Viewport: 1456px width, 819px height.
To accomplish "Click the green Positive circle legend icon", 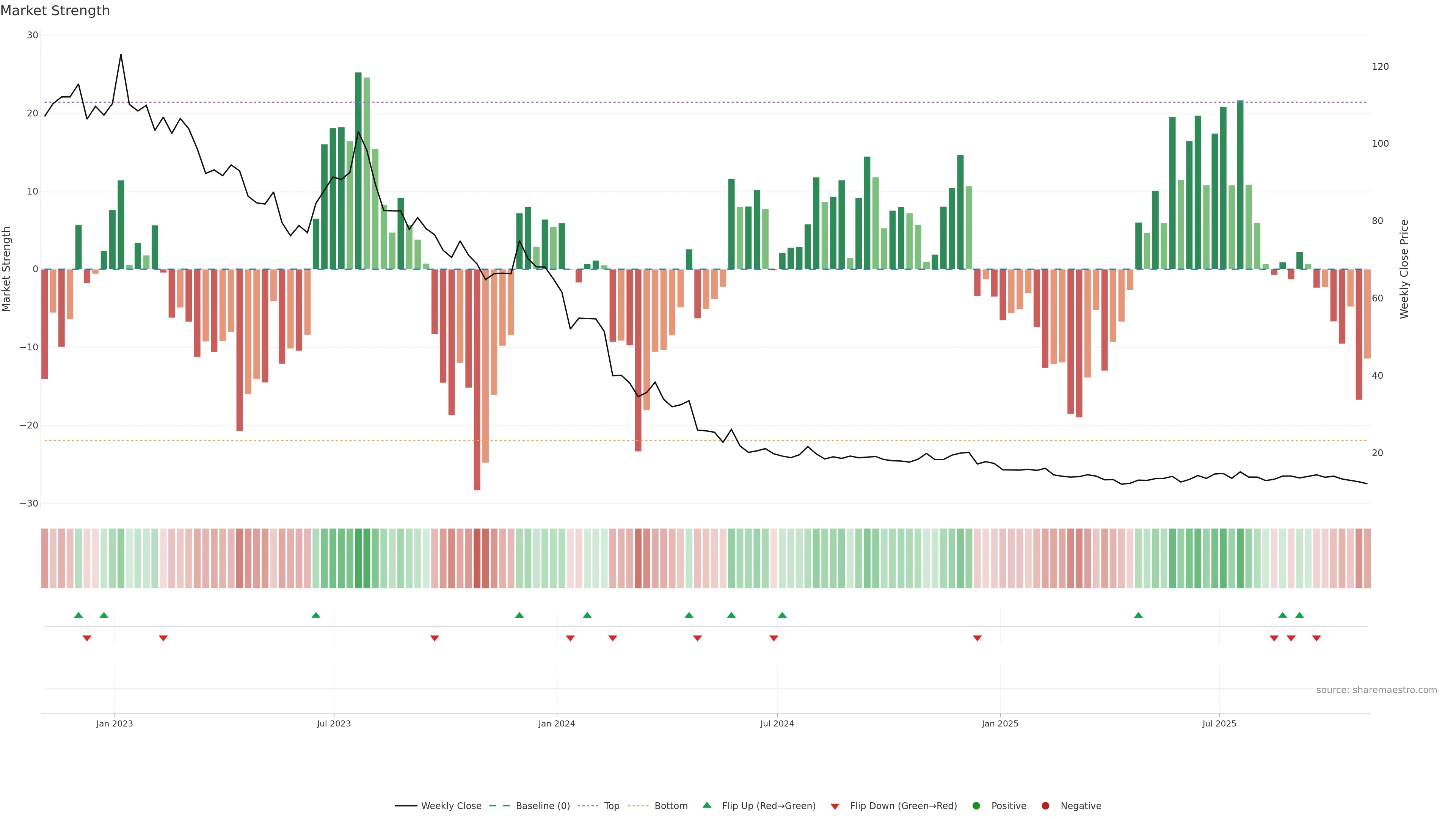I will click(976, 805).
